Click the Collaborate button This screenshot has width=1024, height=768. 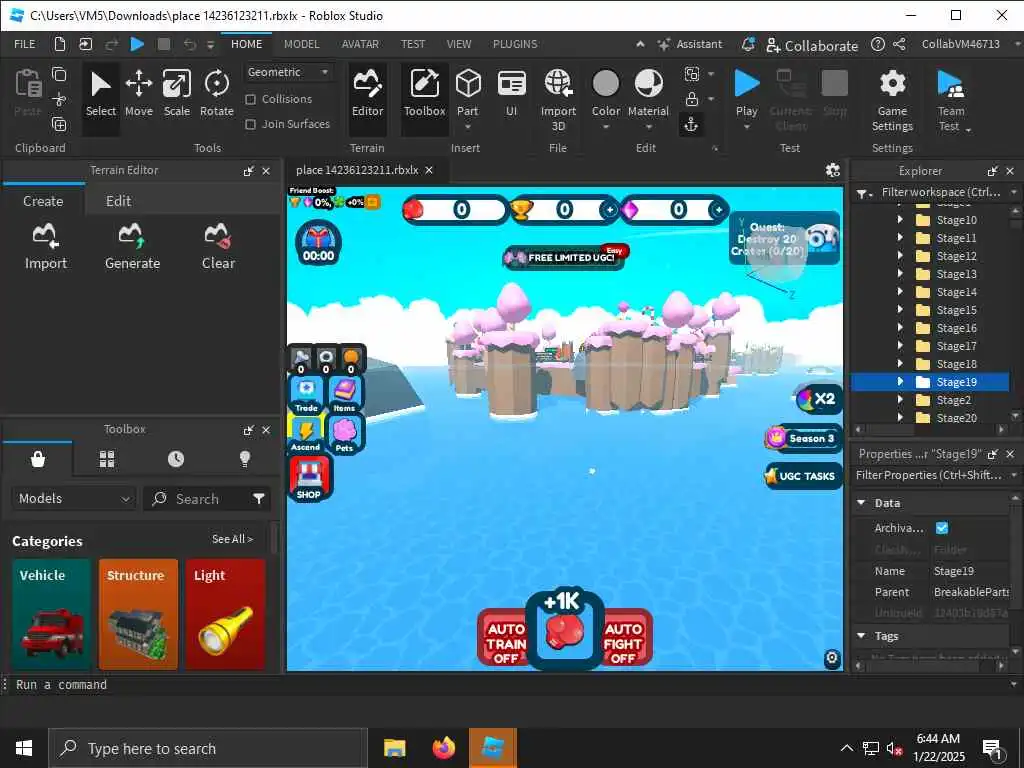[x=812, y=46]
